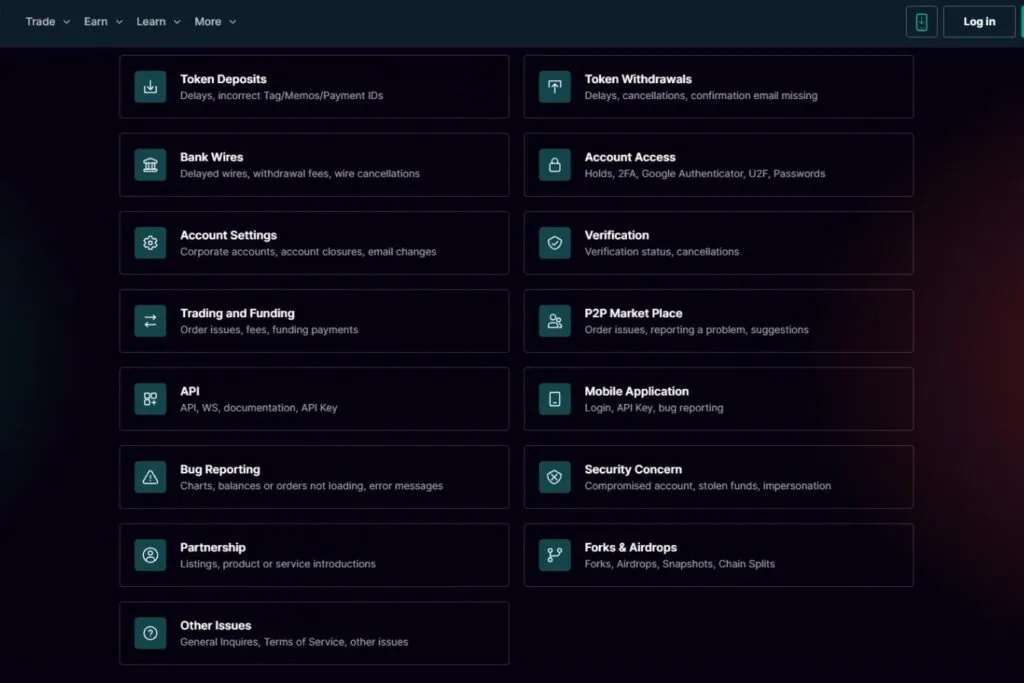Open the Learn navigation menu

159,22
